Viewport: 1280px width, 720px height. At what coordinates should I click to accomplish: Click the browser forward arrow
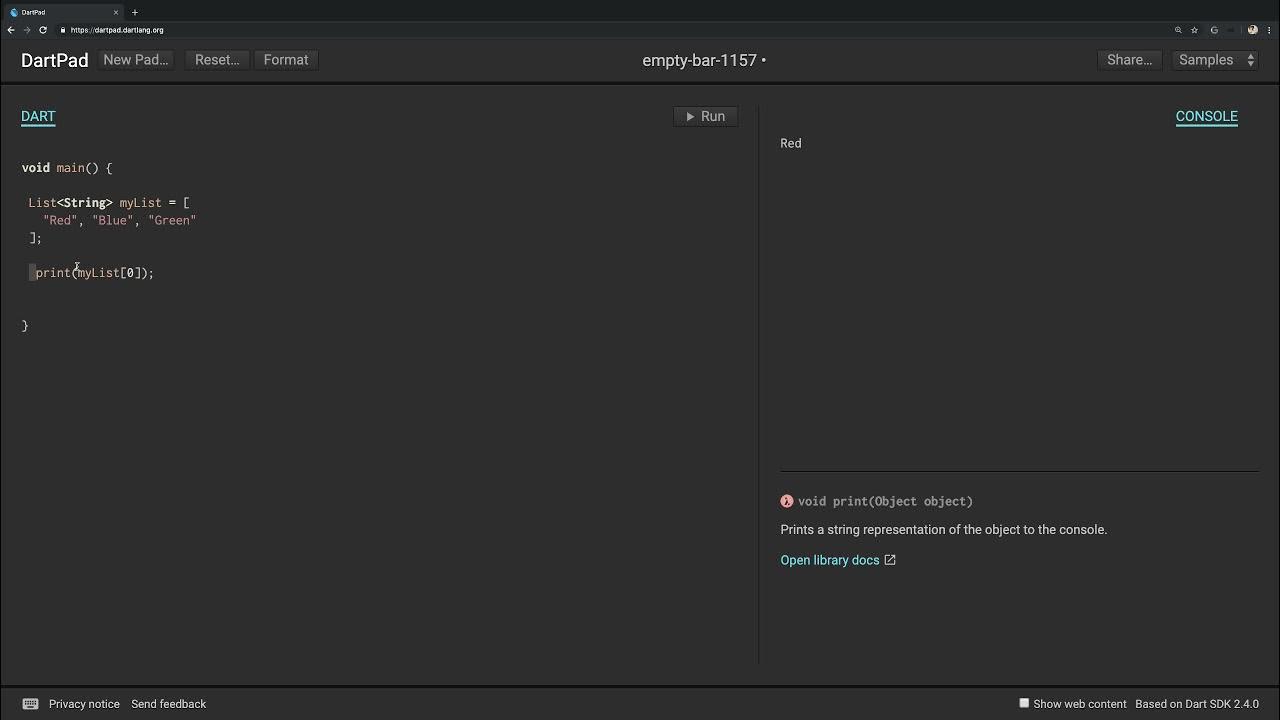pos(27,30)
